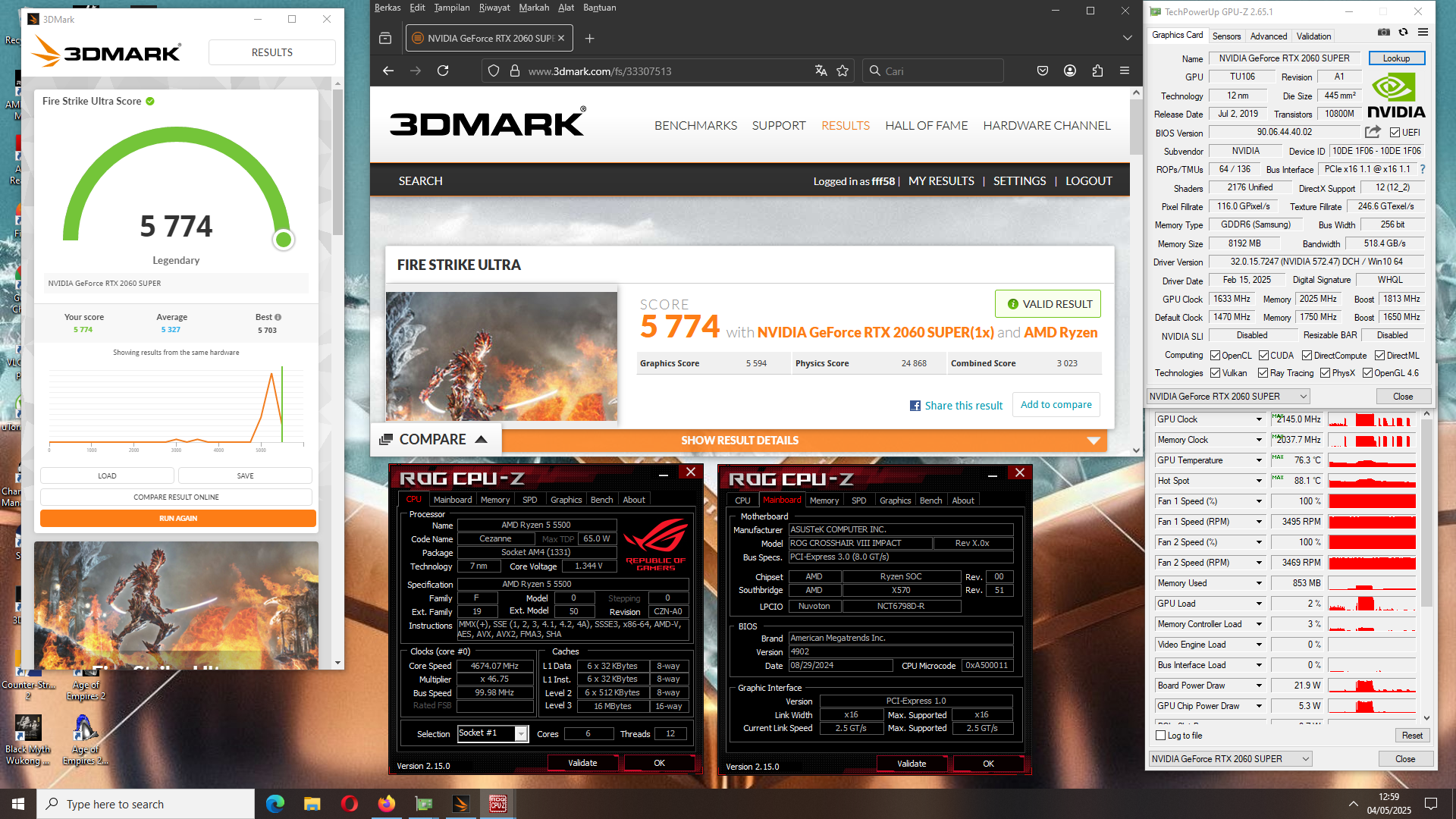Click the Firefox taskbar icon

tap(386, 804)
